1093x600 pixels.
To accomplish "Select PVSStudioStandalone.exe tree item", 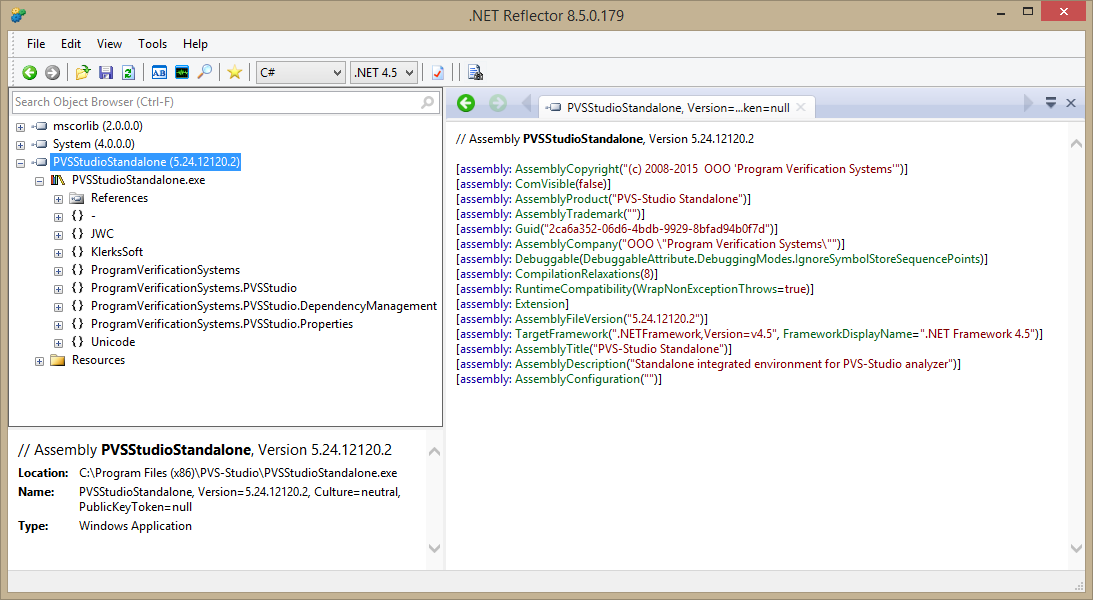I will [x=139, y=180].
